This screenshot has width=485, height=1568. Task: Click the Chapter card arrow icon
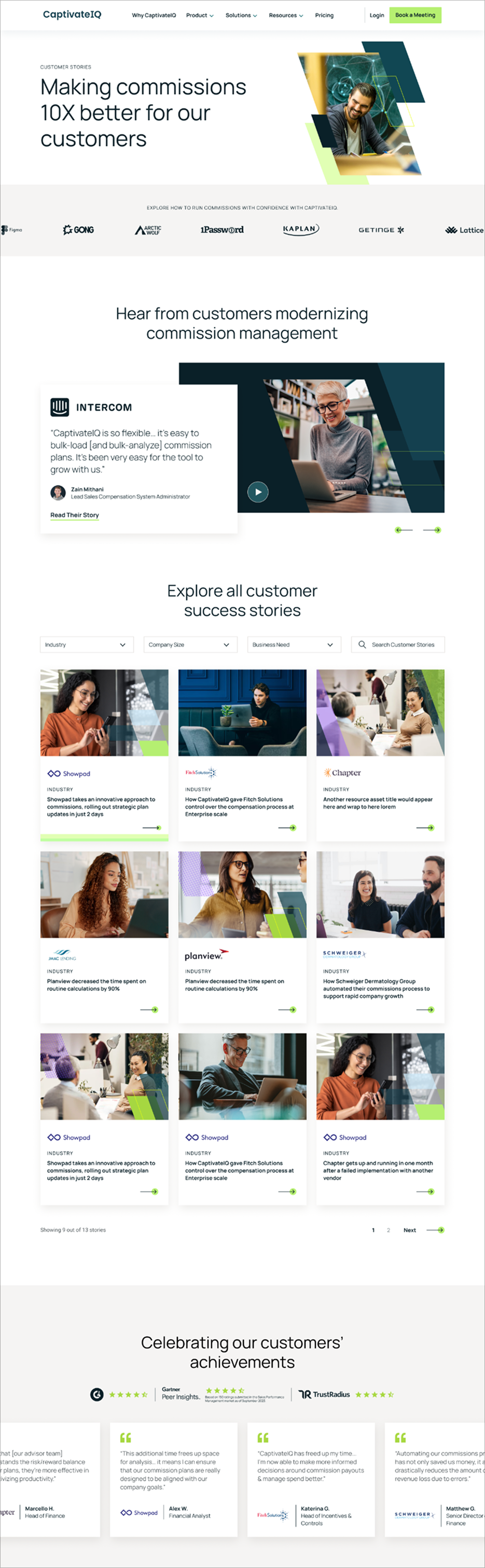425,828
